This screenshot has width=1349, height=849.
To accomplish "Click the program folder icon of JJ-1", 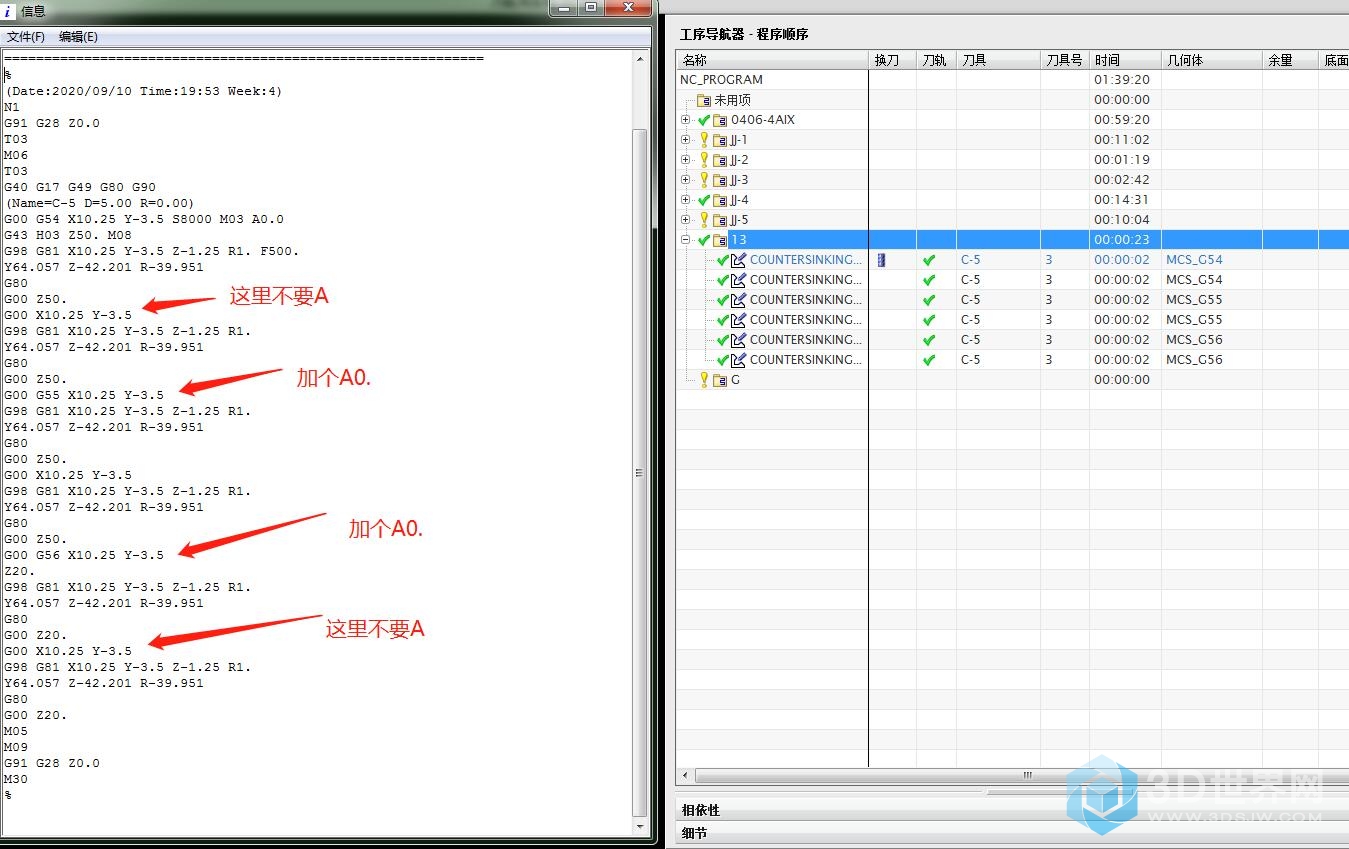I will (x=720, y=140).
